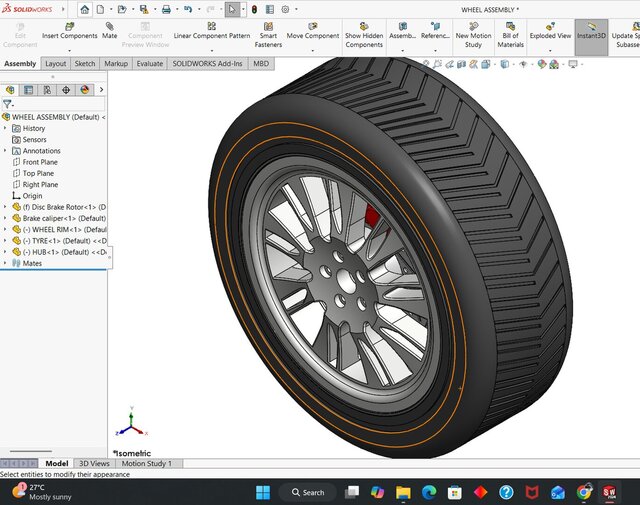Click Insert Components tool

[x=70, y=31]
